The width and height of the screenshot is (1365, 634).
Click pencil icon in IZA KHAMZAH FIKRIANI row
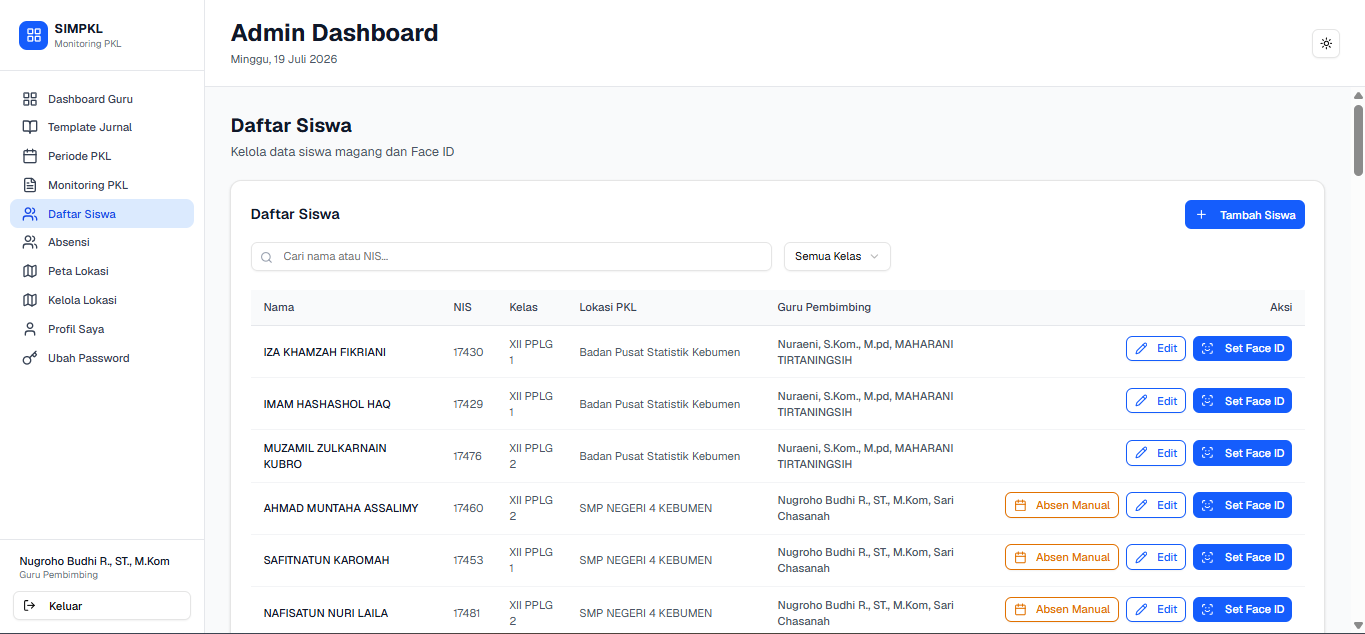[1141, 348]
